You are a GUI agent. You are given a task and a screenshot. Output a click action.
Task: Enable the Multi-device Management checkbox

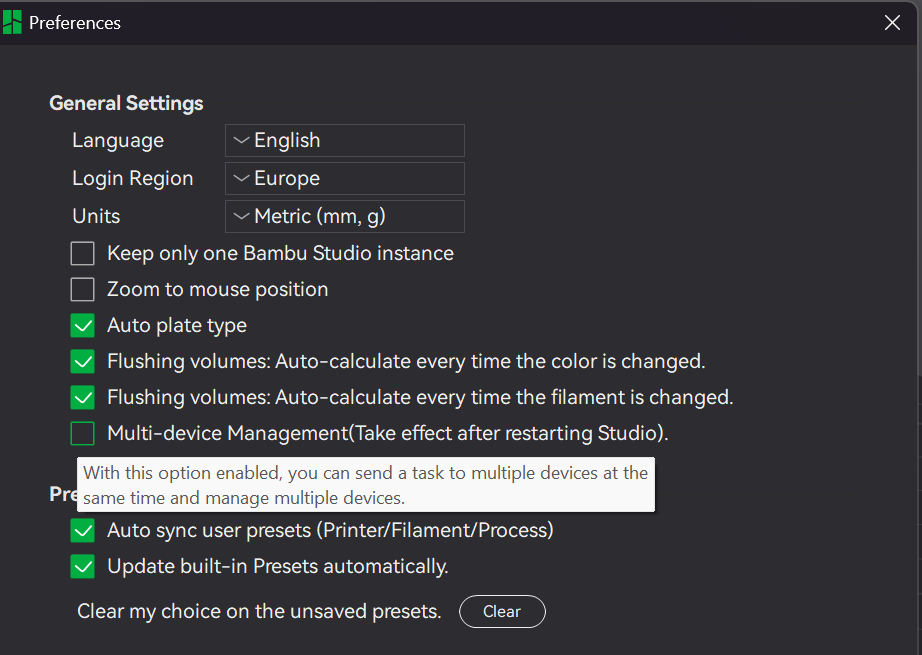82,433
